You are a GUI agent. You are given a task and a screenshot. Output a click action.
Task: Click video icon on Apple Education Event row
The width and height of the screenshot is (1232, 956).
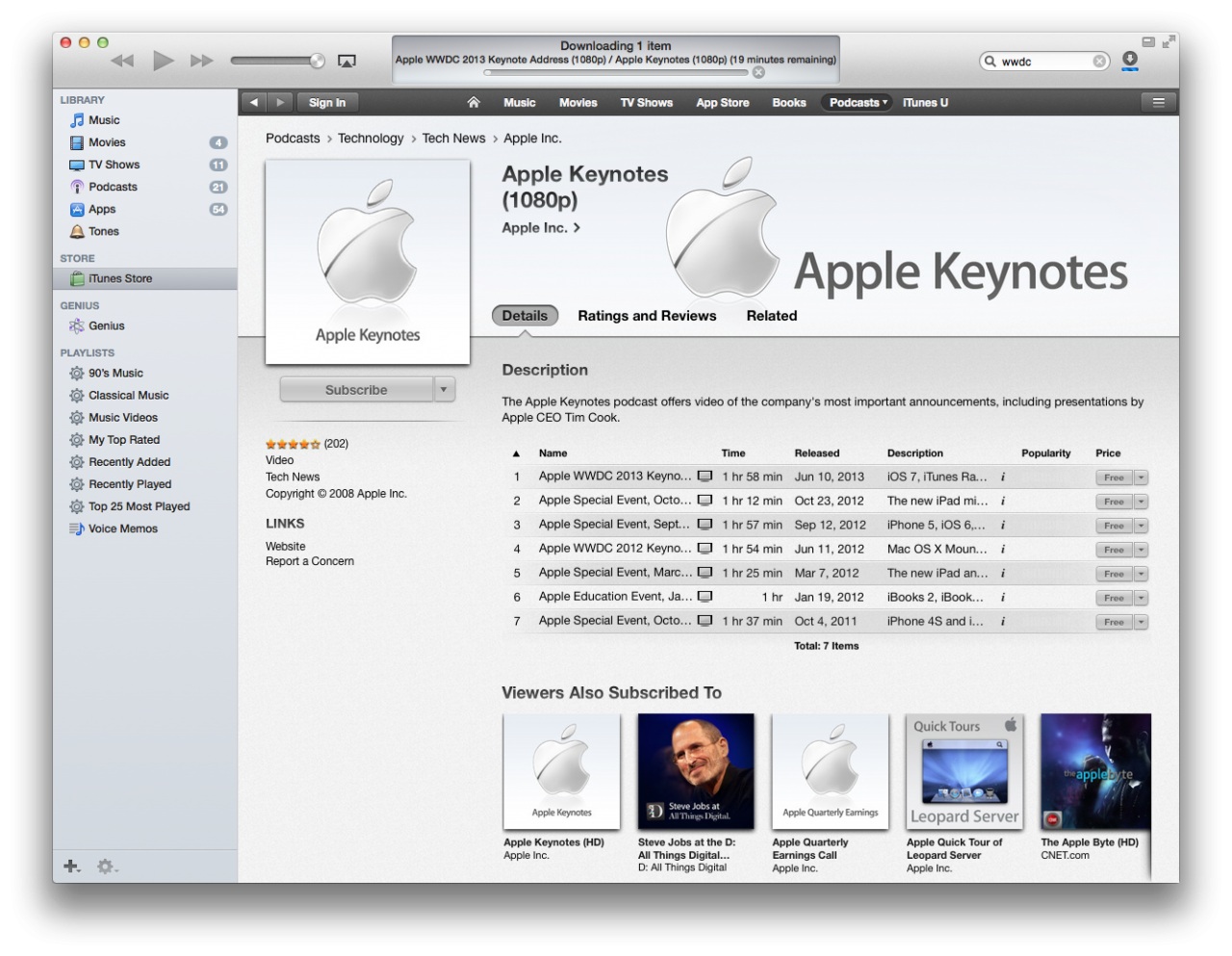point(705,597)
